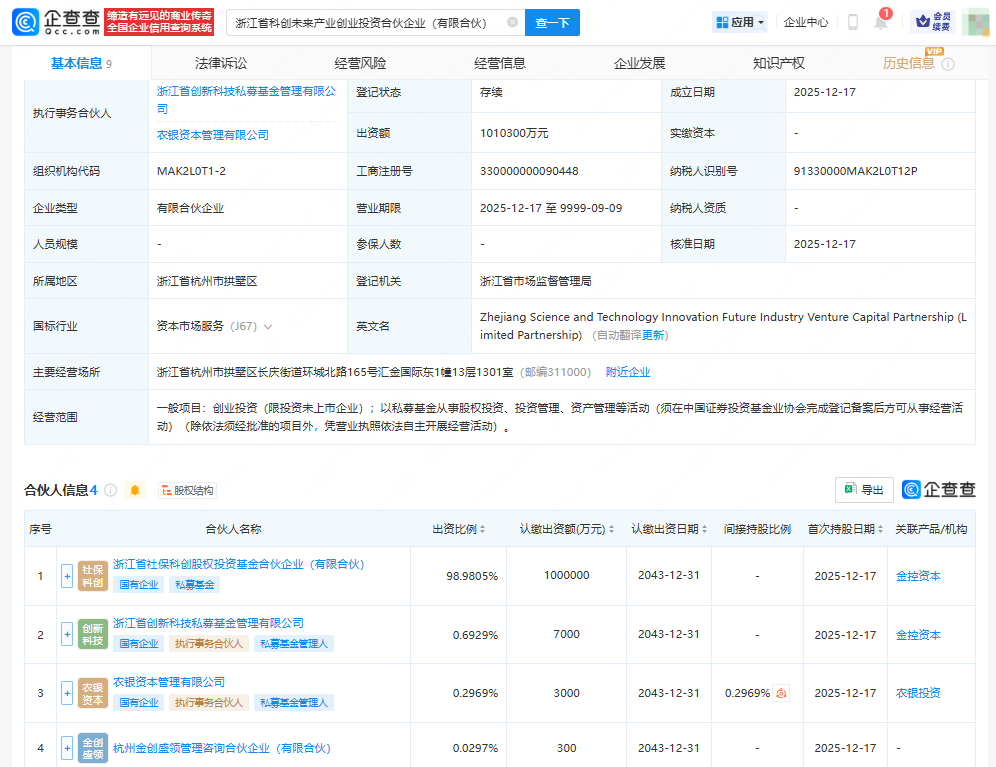The height and width of the screenshot is (767, 996).
Task: Click info icon next to 合伙人信息 count
Action: click(110, 490)
